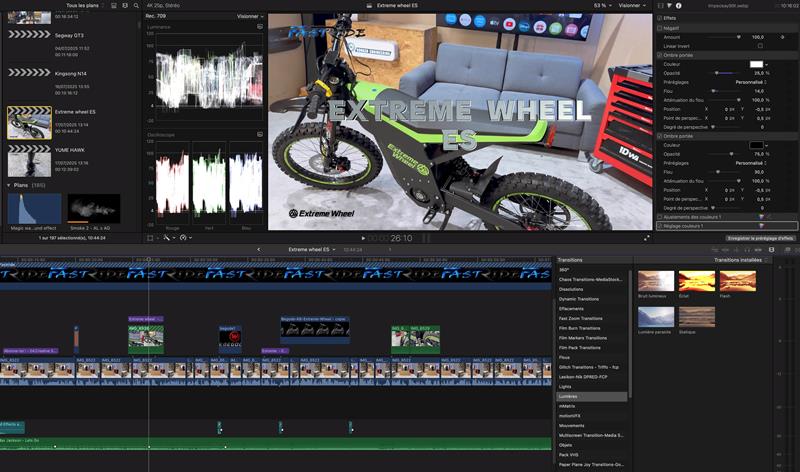The height and width of the screenshot is (472, 800).
Task: Open the Tous les plans filter menu
Action: pos(85,6)
